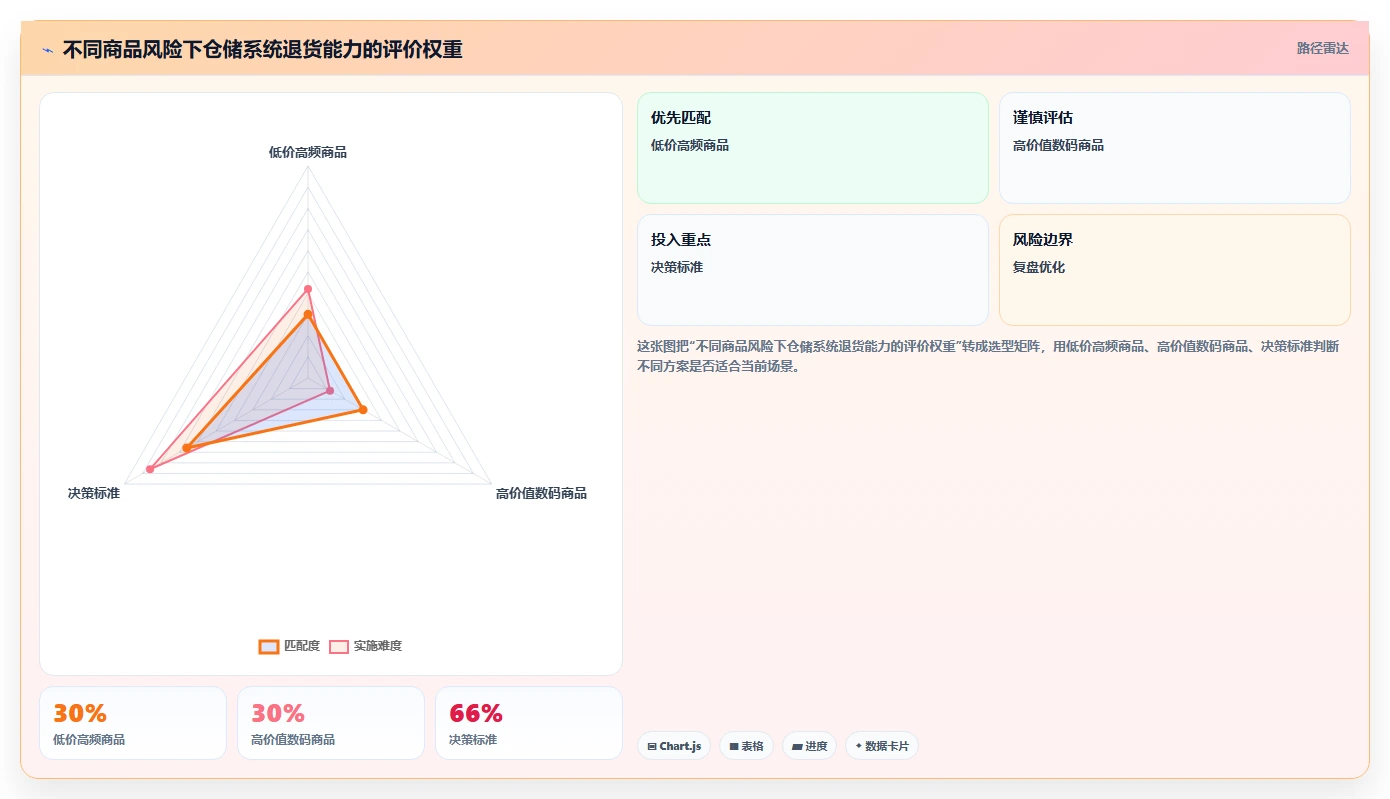Toggle the 匹配度 legend item

click(289, 646)
